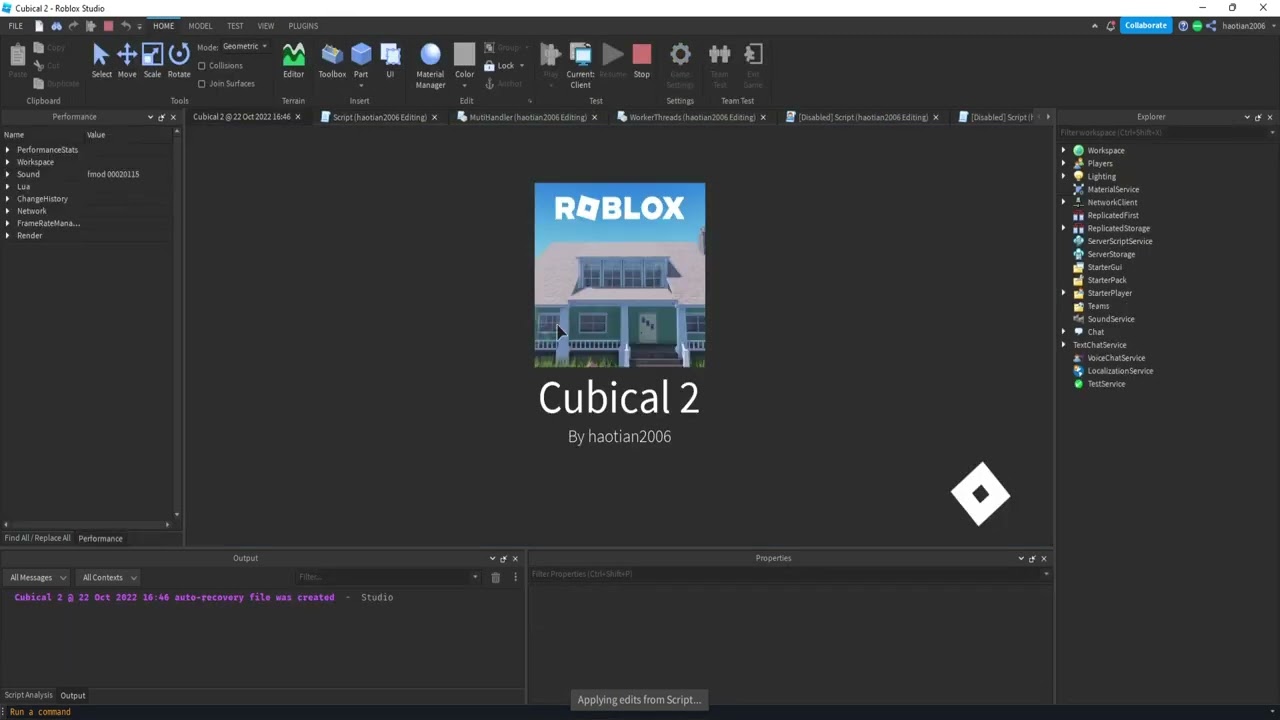Expand the Render row in Performance panel

click(8, 236)
